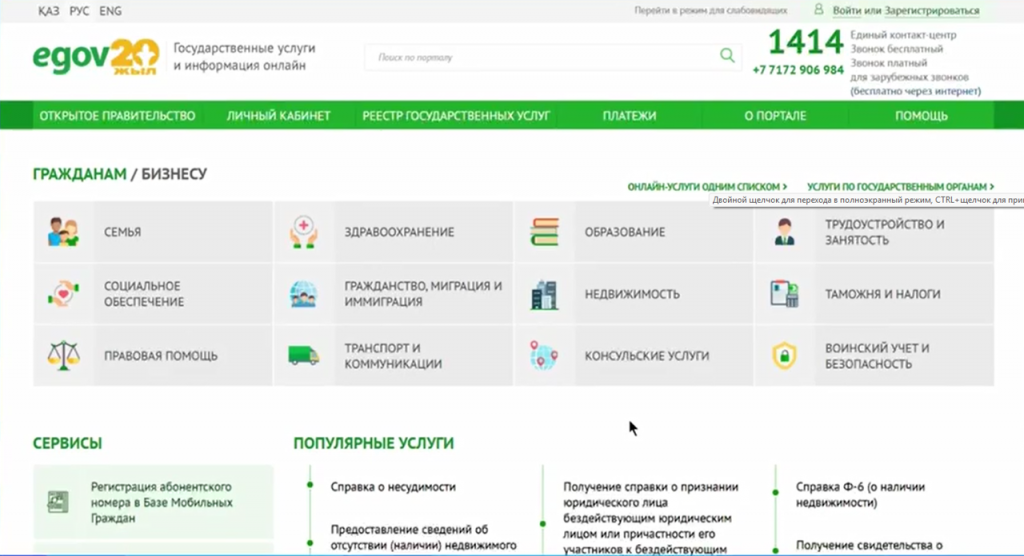Open the Платежи menu item
Screen dimensions: 1024x556
click(629, 116)
